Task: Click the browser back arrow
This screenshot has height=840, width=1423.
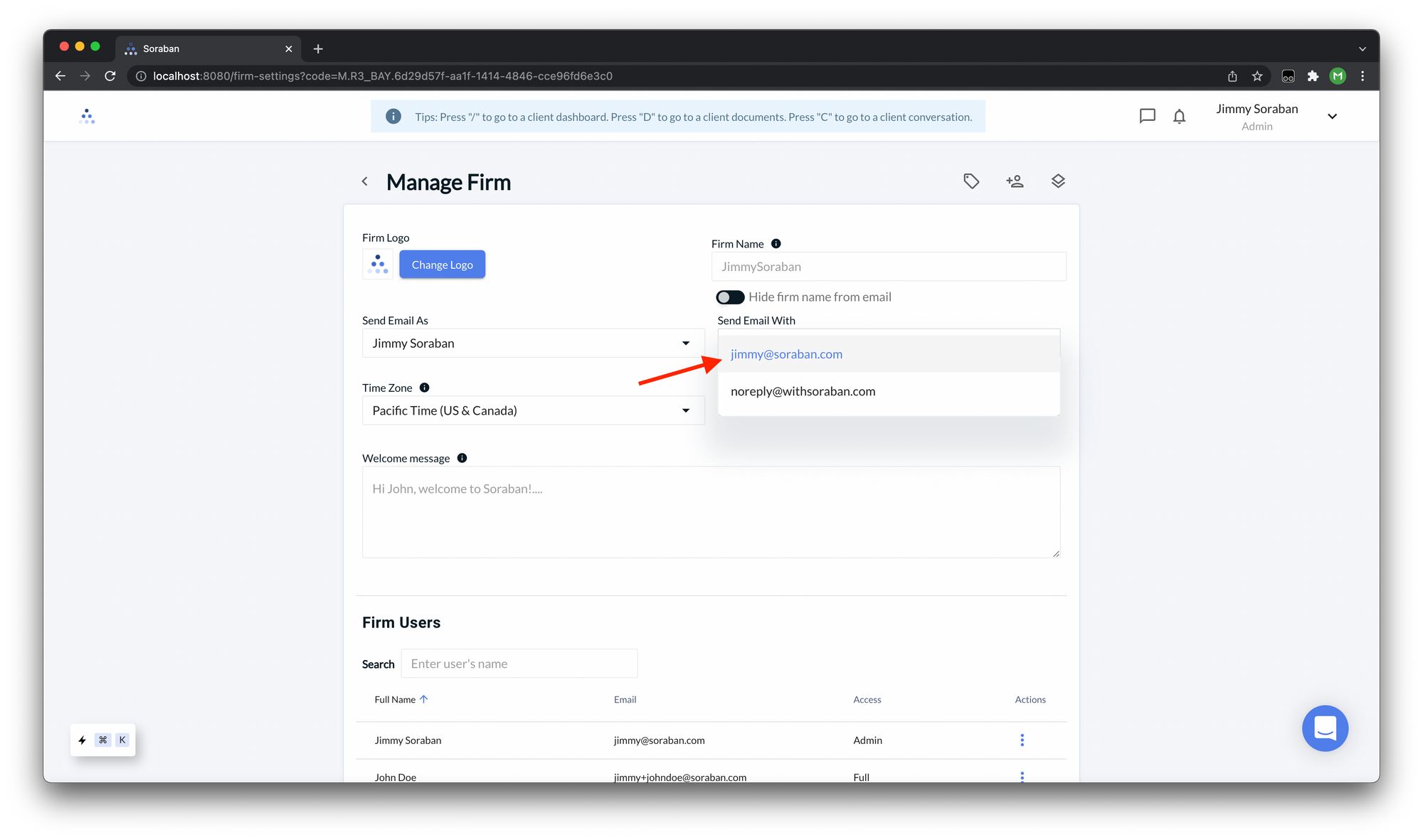Action: click(60, 76)
